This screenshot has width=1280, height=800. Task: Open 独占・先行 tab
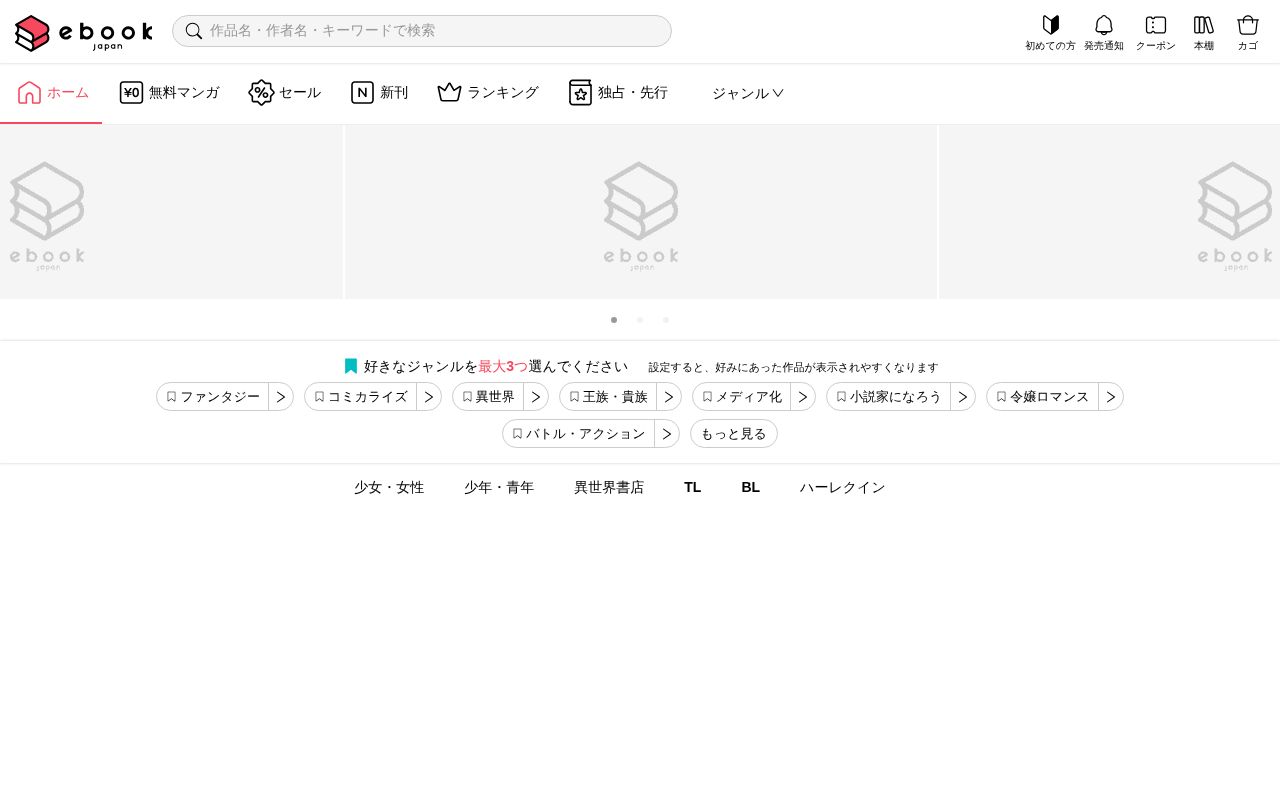[x=618, y=93]
